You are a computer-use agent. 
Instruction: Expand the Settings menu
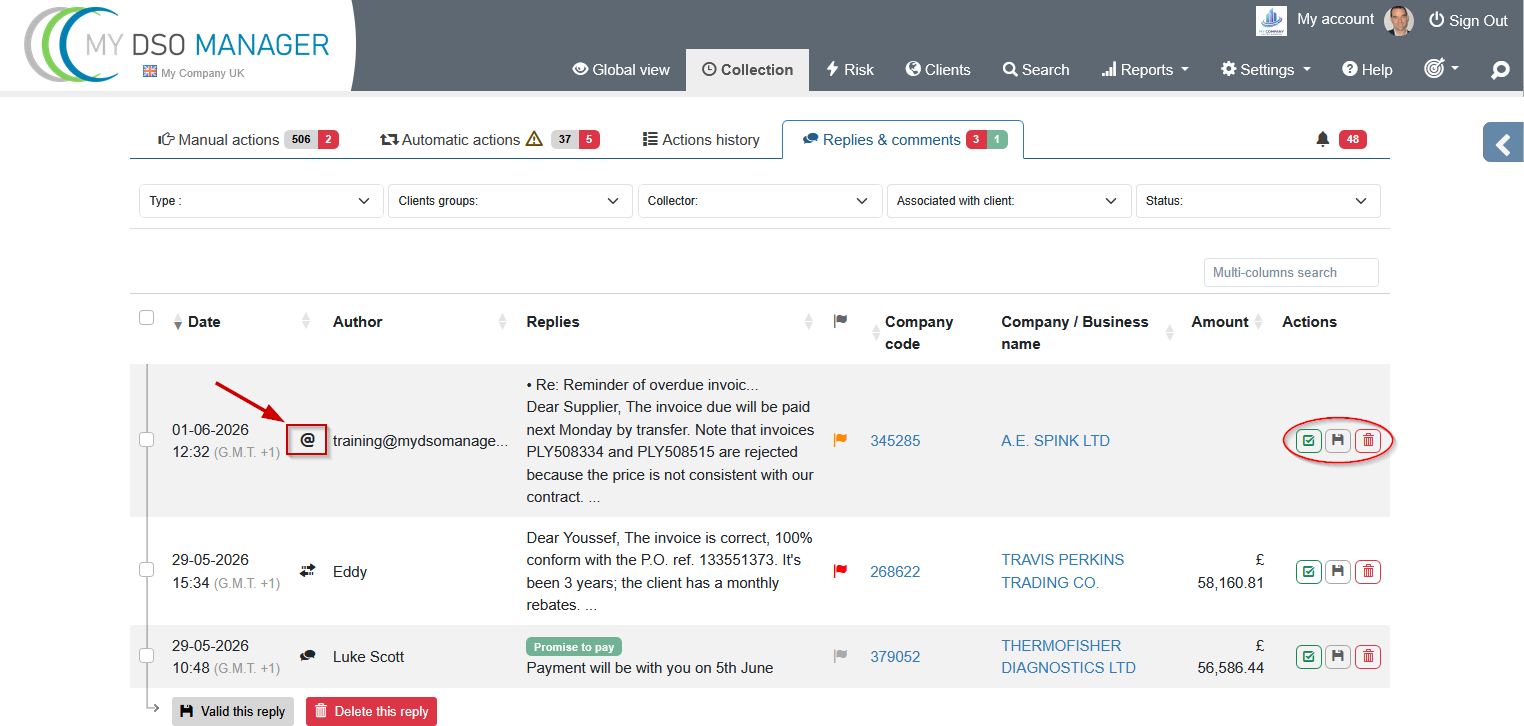(x=1266, y=70)
